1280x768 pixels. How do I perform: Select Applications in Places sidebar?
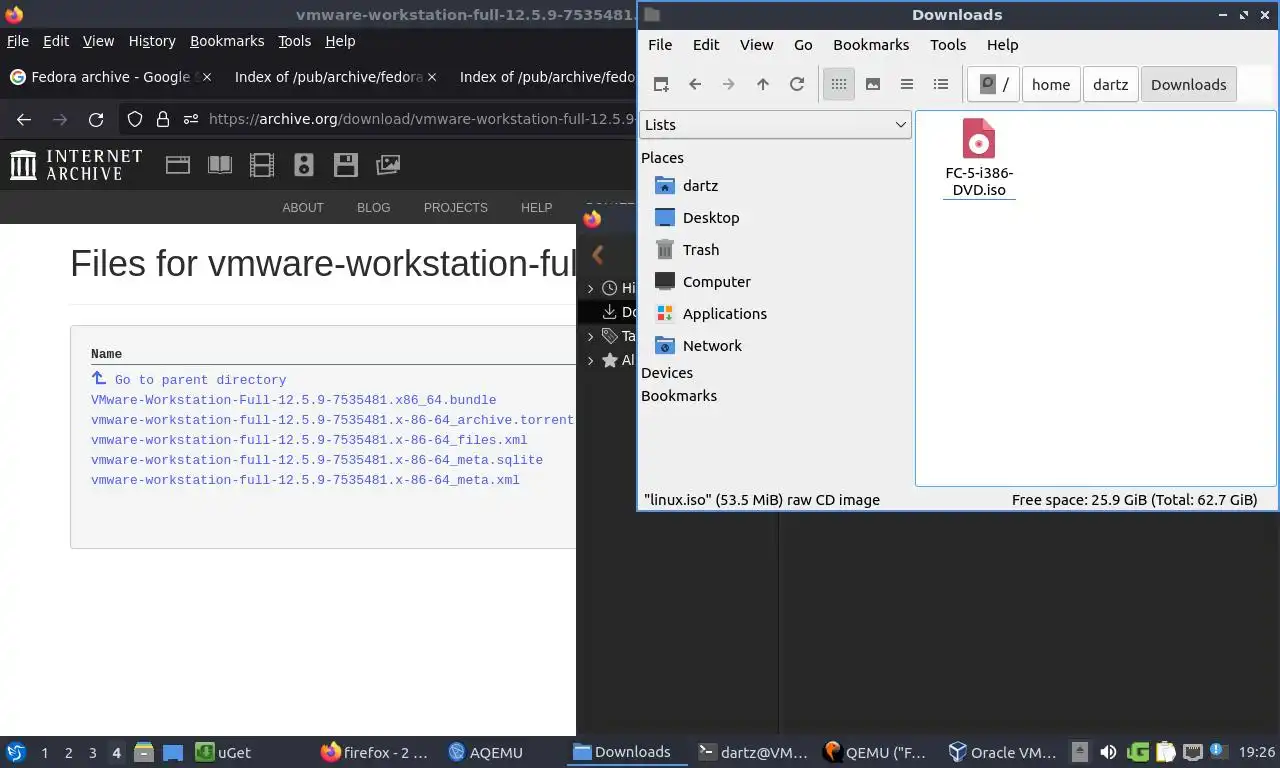pyautogui.click(x=724, y=314)
